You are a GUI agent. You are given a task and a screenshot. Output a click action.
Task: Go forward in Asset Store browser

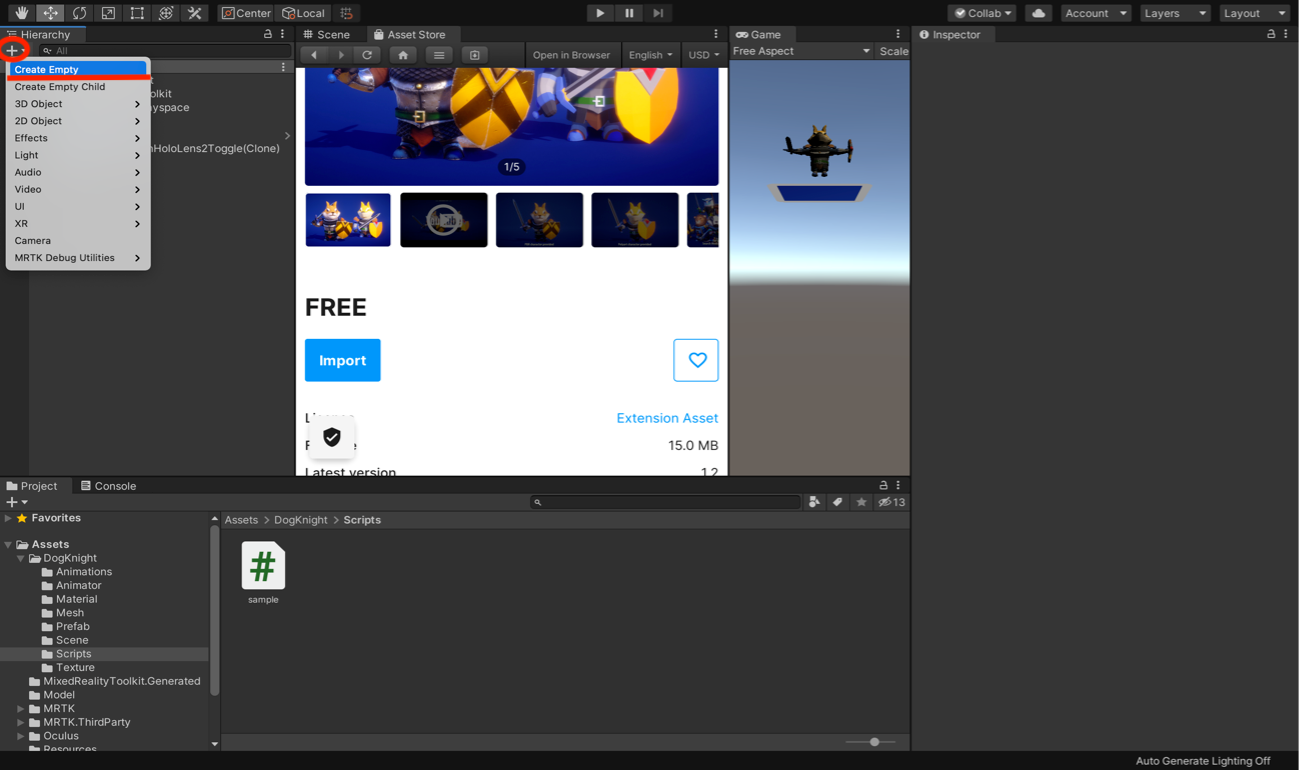coord(341,55)
